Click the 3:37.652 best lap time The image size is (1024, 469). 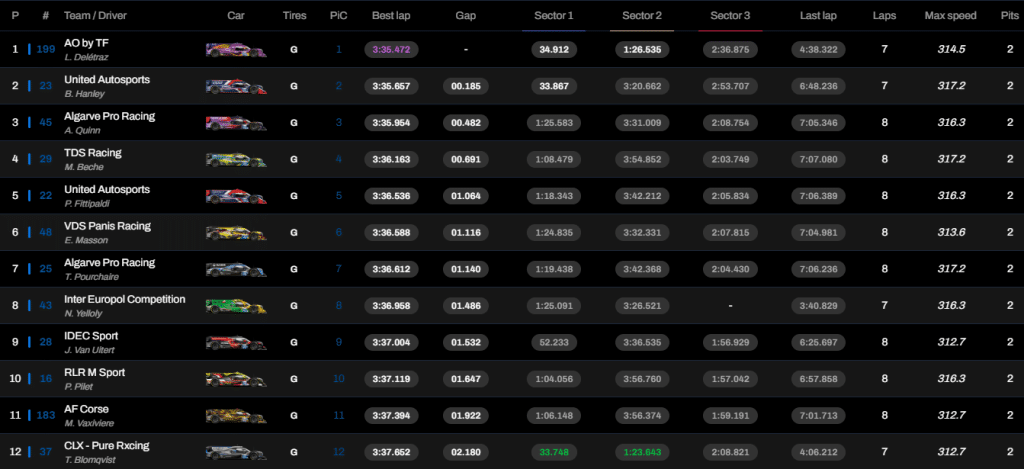coord(391,452)
